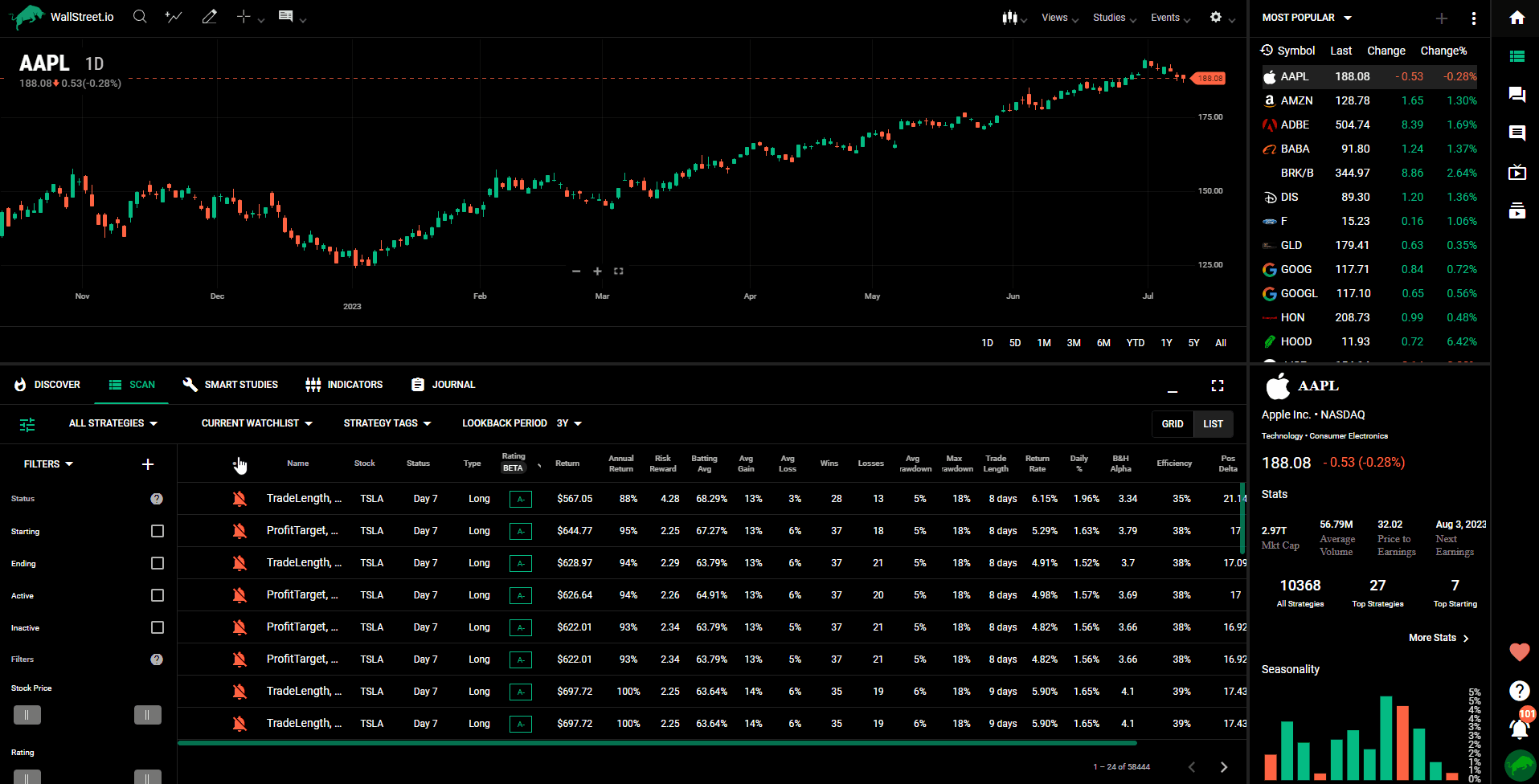Open chart settings gear
This screenshot has width=1539, height=784.
1216,17
